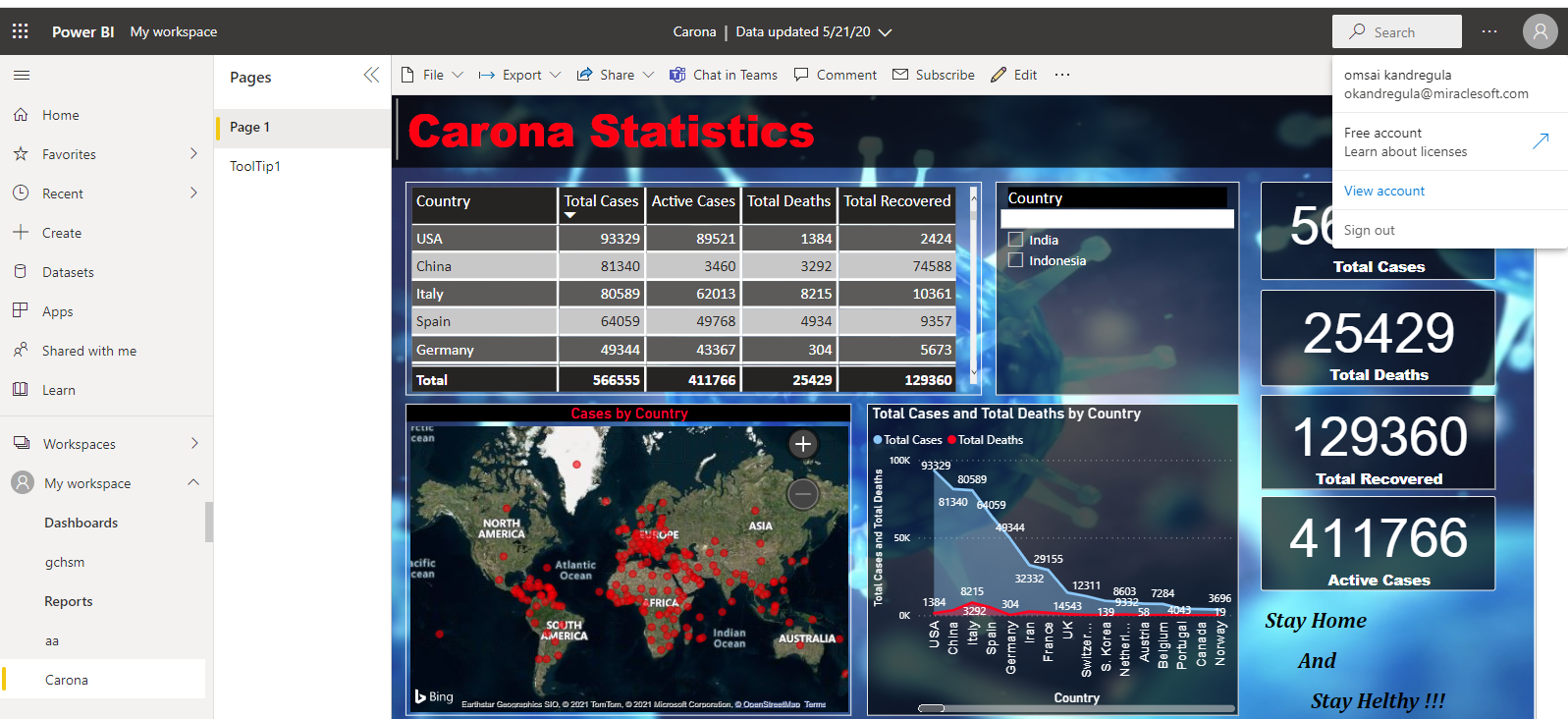Click Total Deaths legend color dot
Viewport: 1568px width, 719px height.
coord(951,440)
